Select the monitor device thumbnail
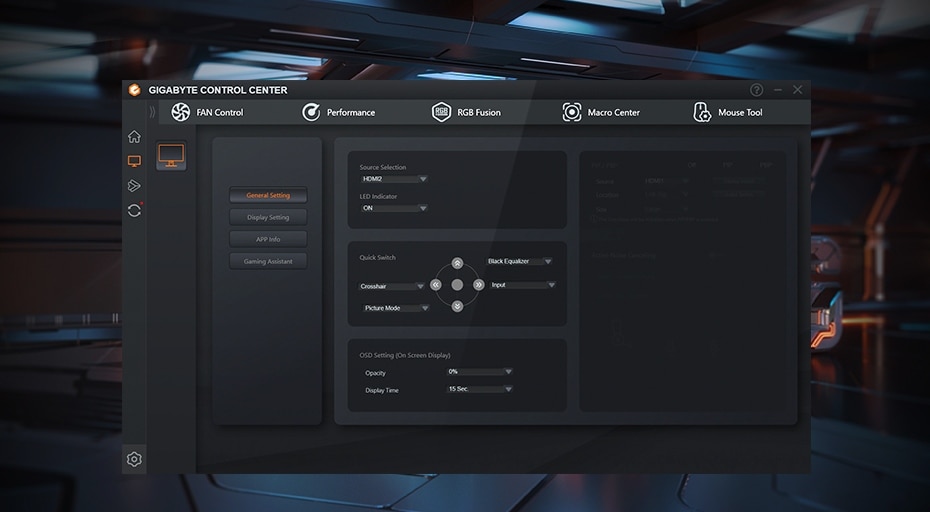This screenshot has width=930, height=512. [x=171, y=156]
